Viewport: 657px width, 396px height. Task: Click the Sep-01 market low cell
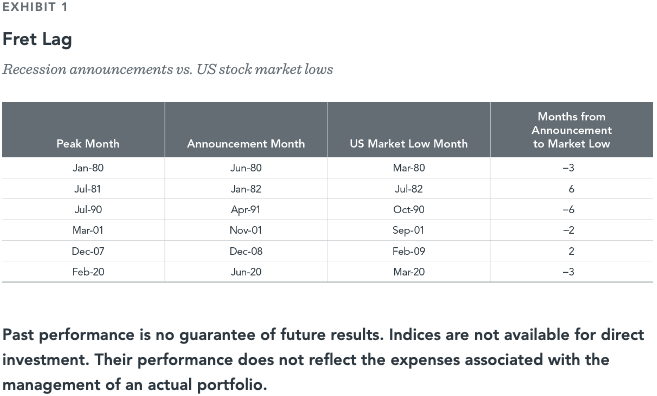[x=408, y=230]
